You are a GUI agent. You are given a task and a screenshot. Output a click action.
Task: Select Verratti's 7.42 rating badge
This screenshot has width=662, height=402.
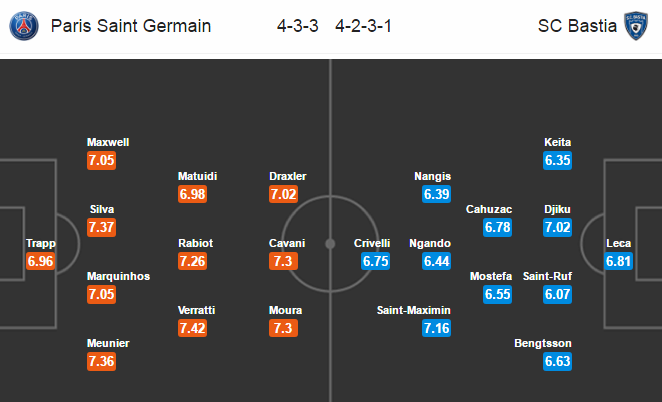193,328
